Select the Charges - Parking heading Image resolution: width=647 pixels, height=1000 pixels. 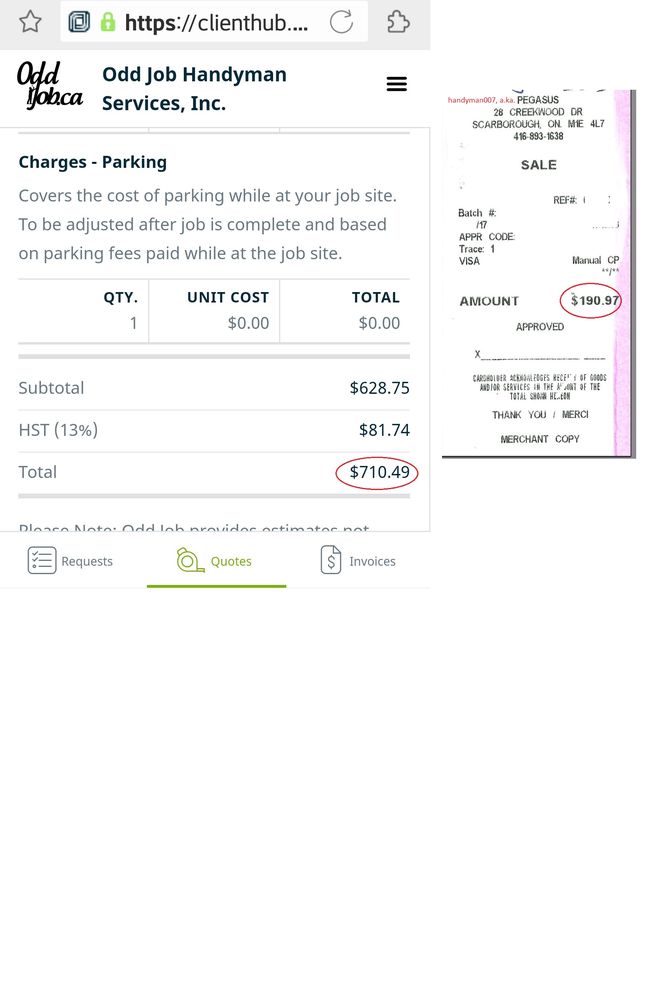[x=93, y=162]
